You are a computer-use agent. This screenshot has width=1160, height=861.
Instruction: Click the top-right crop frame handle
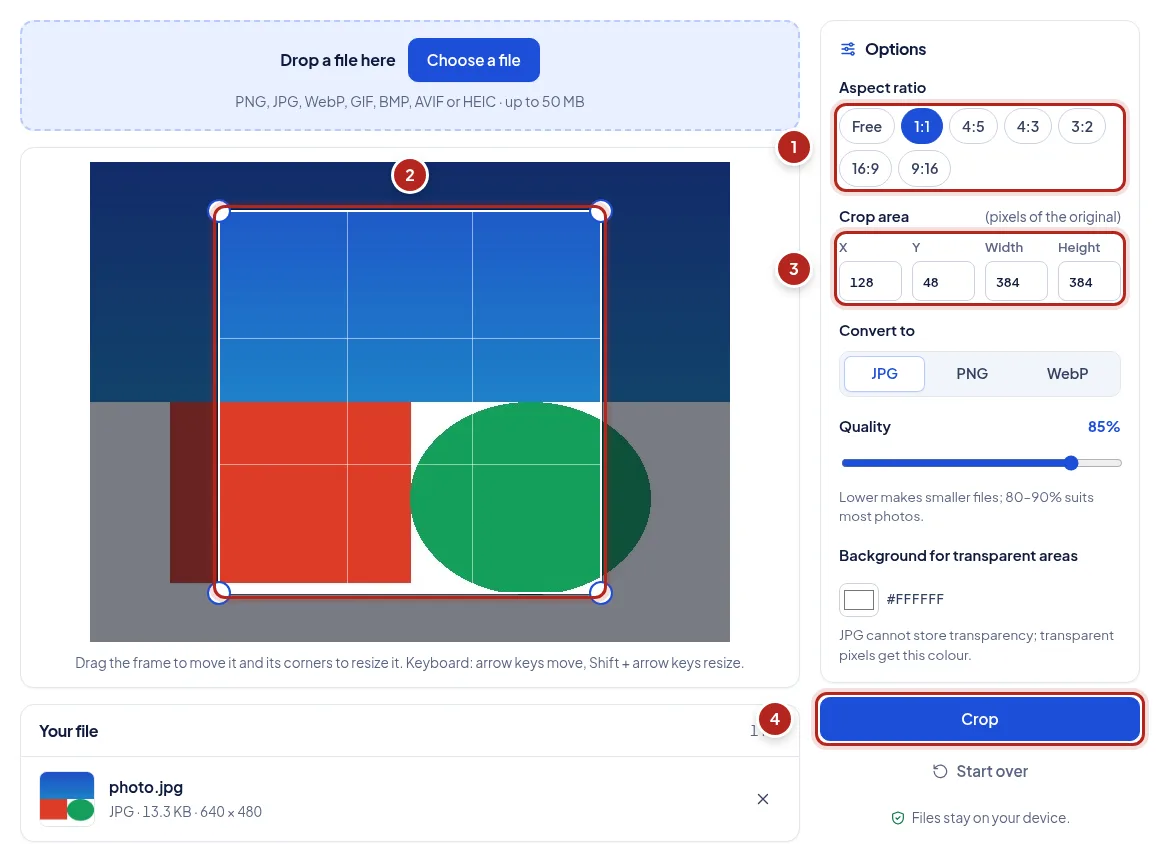(x=601, y=212)
